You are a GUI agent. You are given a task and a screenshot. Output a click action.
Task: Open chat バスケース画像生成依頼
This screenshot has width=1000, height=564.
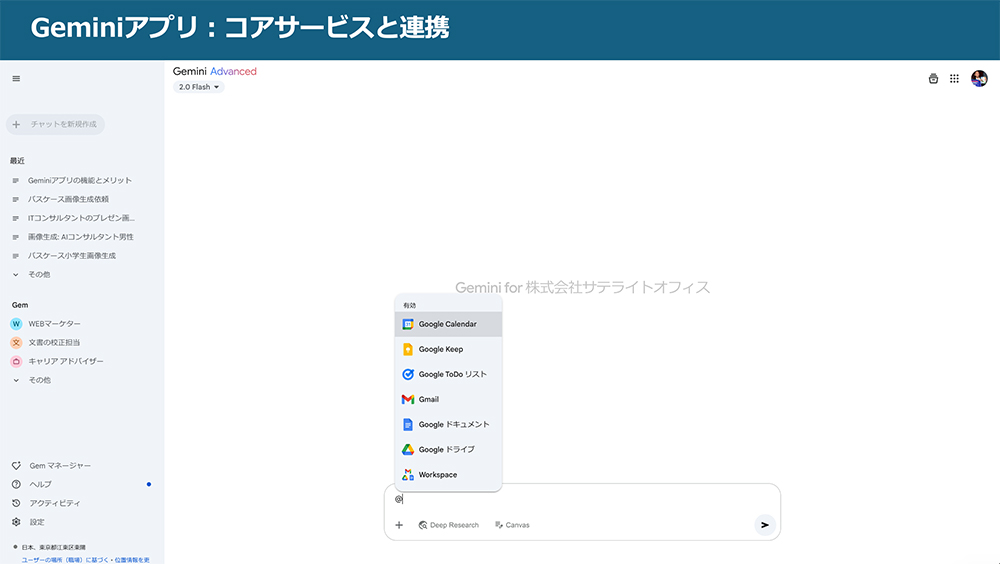coord(68,199)
